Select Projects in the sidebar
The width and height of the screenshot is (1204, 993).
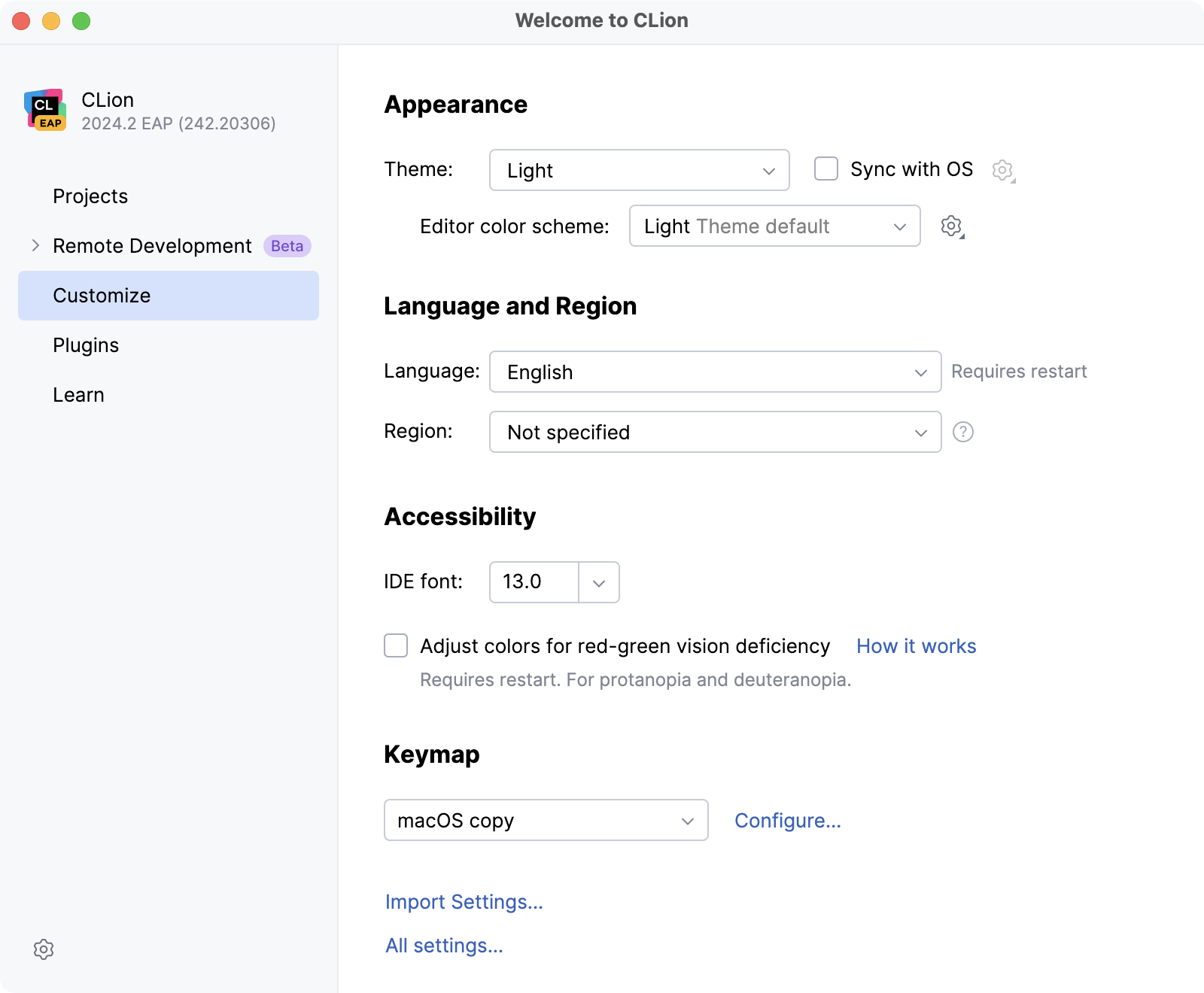[x=90, y=196]
